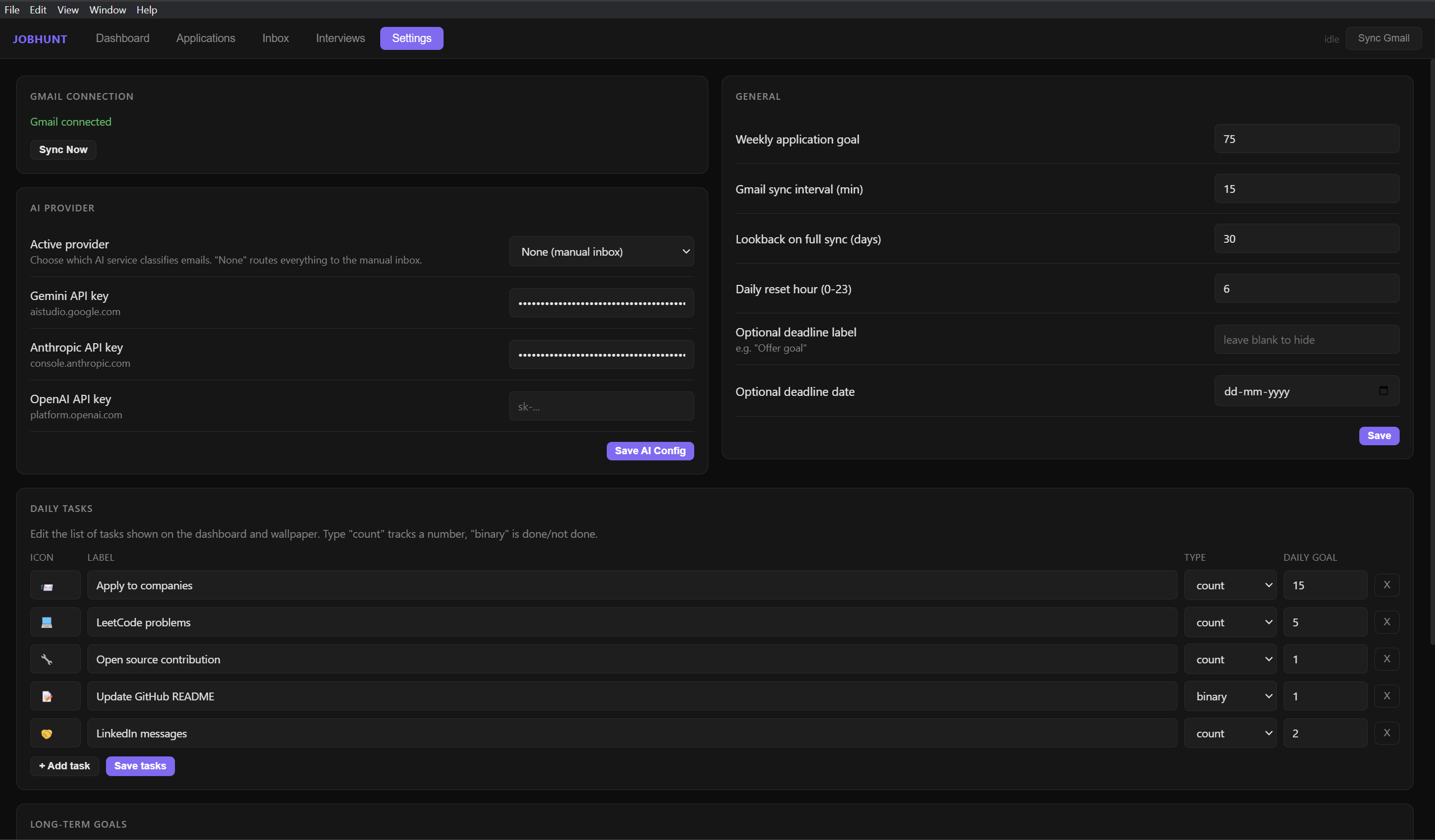1435x840 pixels.
Task: Click daily goal field for Apply to companies
Action: coord(1325,585)
